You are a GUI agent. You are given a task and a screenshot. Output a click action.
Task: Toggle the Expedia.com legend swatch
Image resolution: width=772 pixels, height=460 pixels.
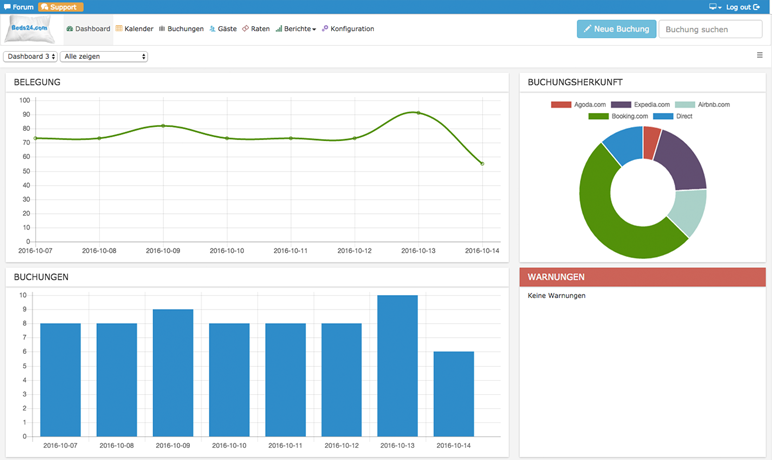(x=621, y=104)
